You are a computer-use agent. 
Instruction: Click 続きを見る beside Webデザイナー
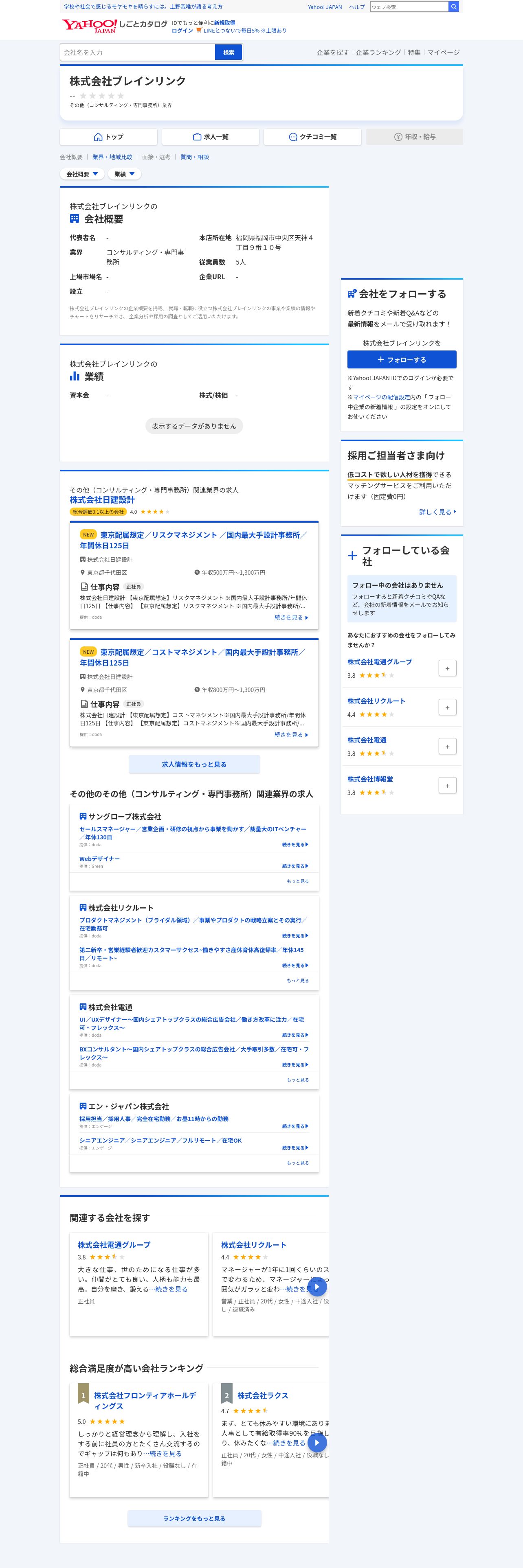(x=295, y=866)
